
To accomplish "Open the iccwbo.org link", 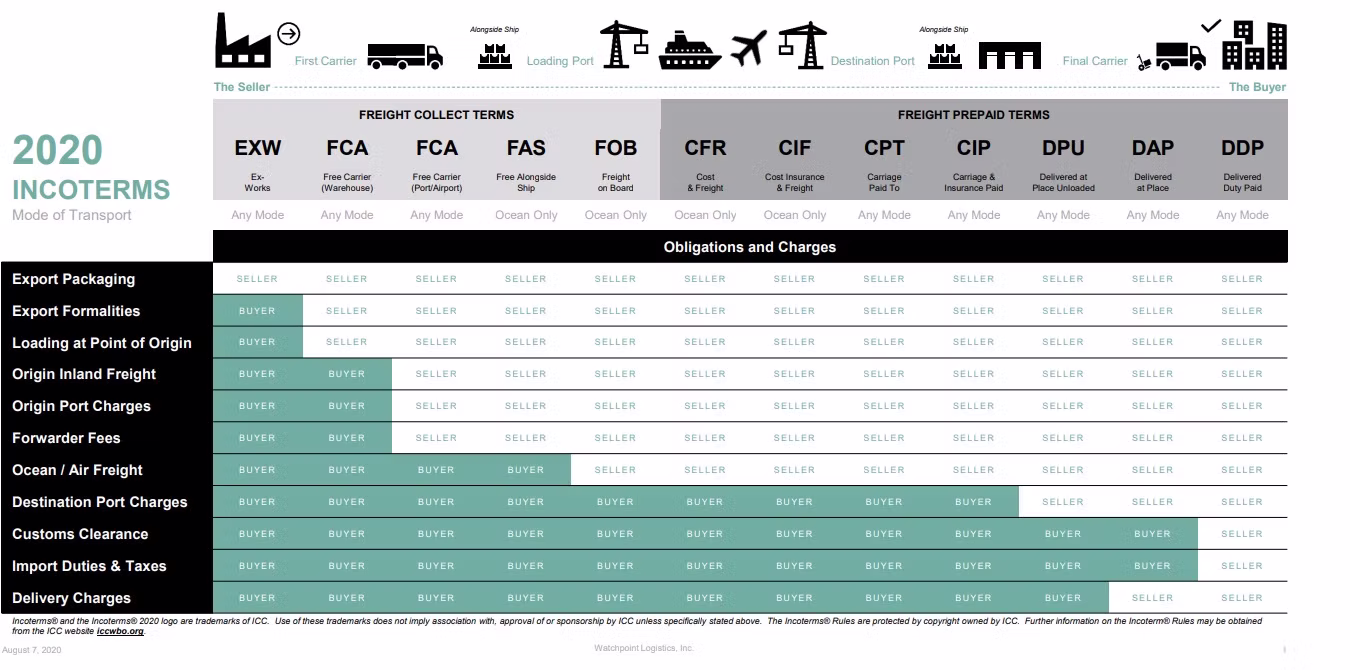I will point(120,631).
